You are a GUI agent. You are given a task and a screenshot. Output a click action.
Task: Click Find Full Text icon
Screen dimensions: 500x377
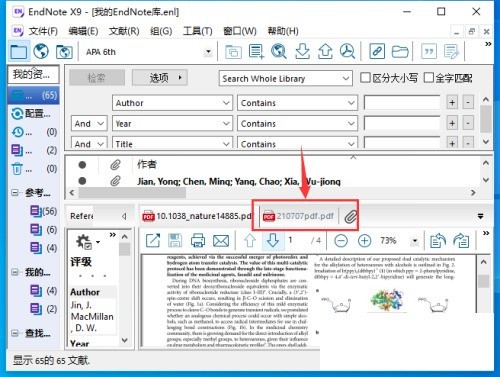click(x=347, y=51)
